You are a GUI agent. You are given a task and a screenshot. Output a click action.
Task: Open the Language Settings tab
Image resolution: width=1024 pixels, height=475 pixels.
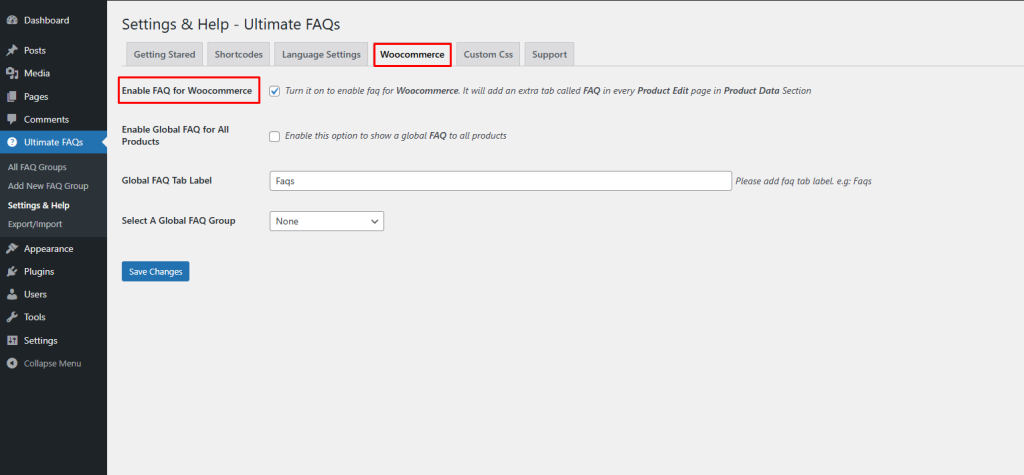321,55
